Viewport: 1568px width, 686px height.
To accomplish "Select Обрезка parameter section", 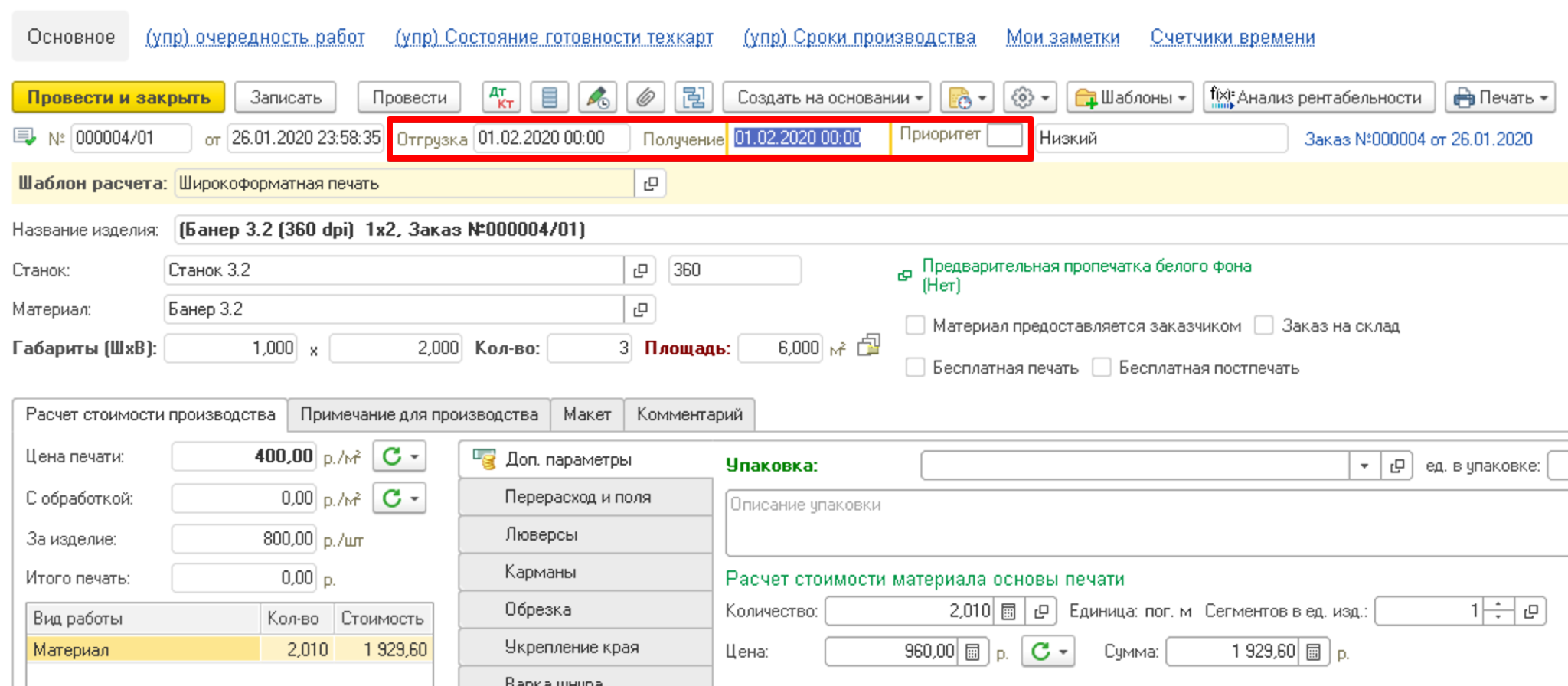I will point(586,609).
